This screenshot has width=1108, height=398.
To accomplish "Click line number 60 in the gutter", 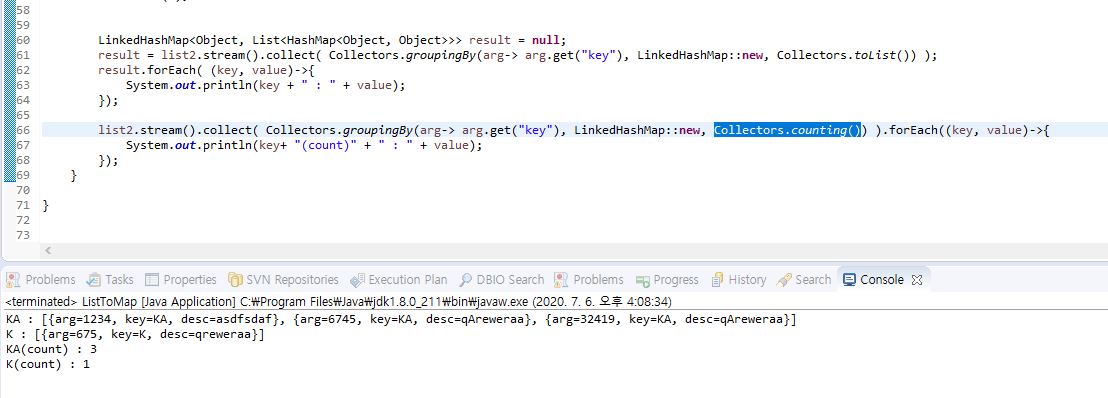I will [x=23, y=40].
